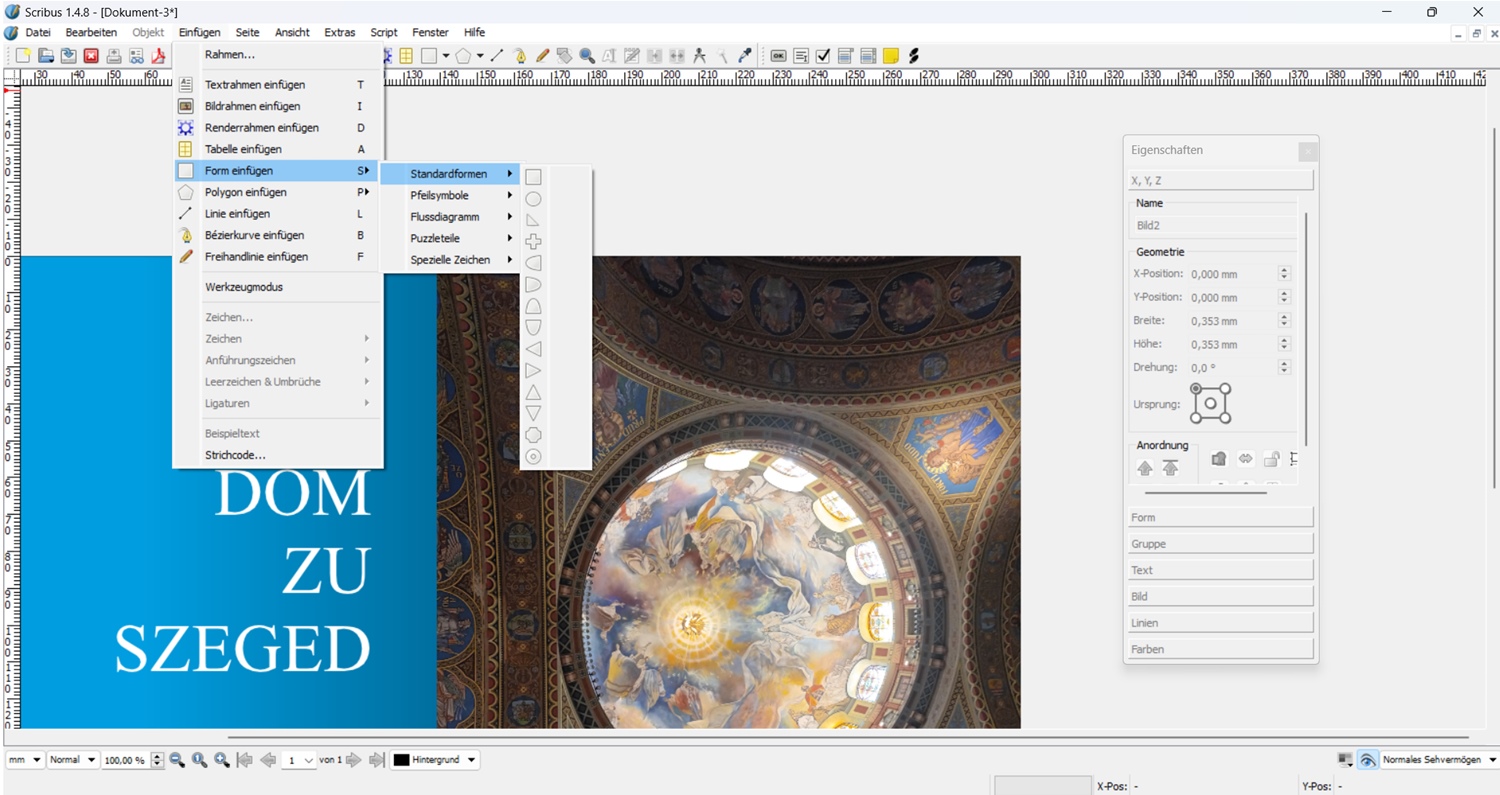Expand the Text section in Eigenschaften

click(1220, 570)
